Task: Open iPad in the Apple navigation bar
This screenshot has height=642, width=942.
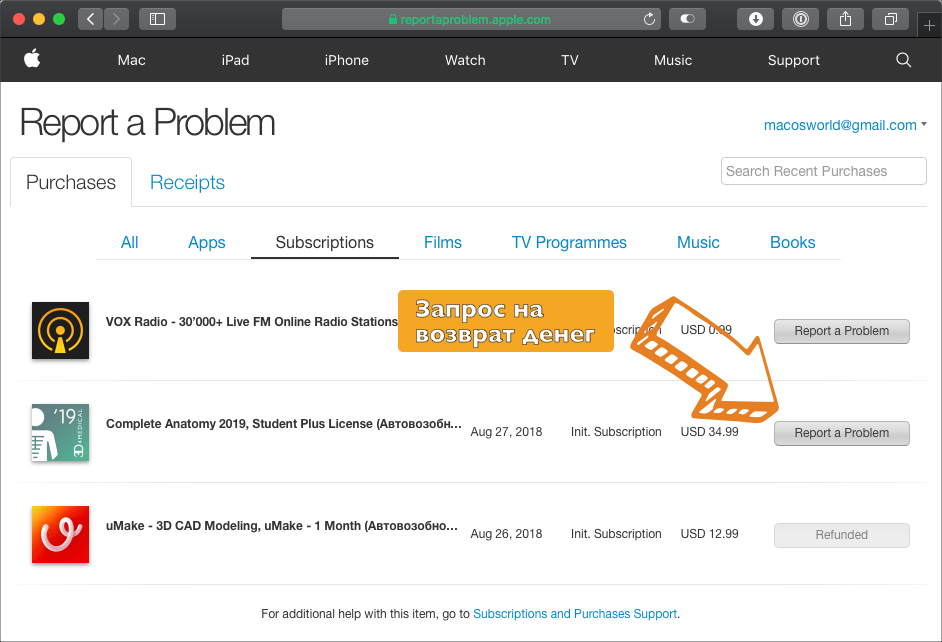Action: 235,60
